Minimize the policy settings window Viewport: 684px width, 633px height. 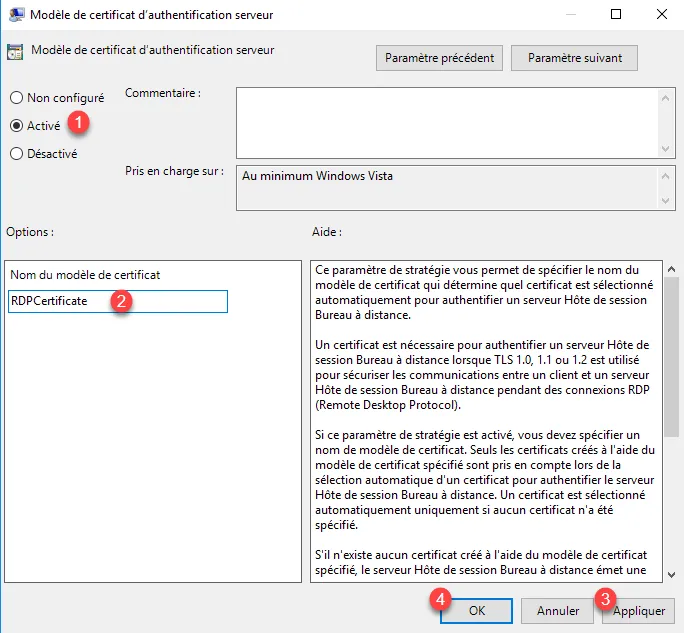(x=569, y=15)
